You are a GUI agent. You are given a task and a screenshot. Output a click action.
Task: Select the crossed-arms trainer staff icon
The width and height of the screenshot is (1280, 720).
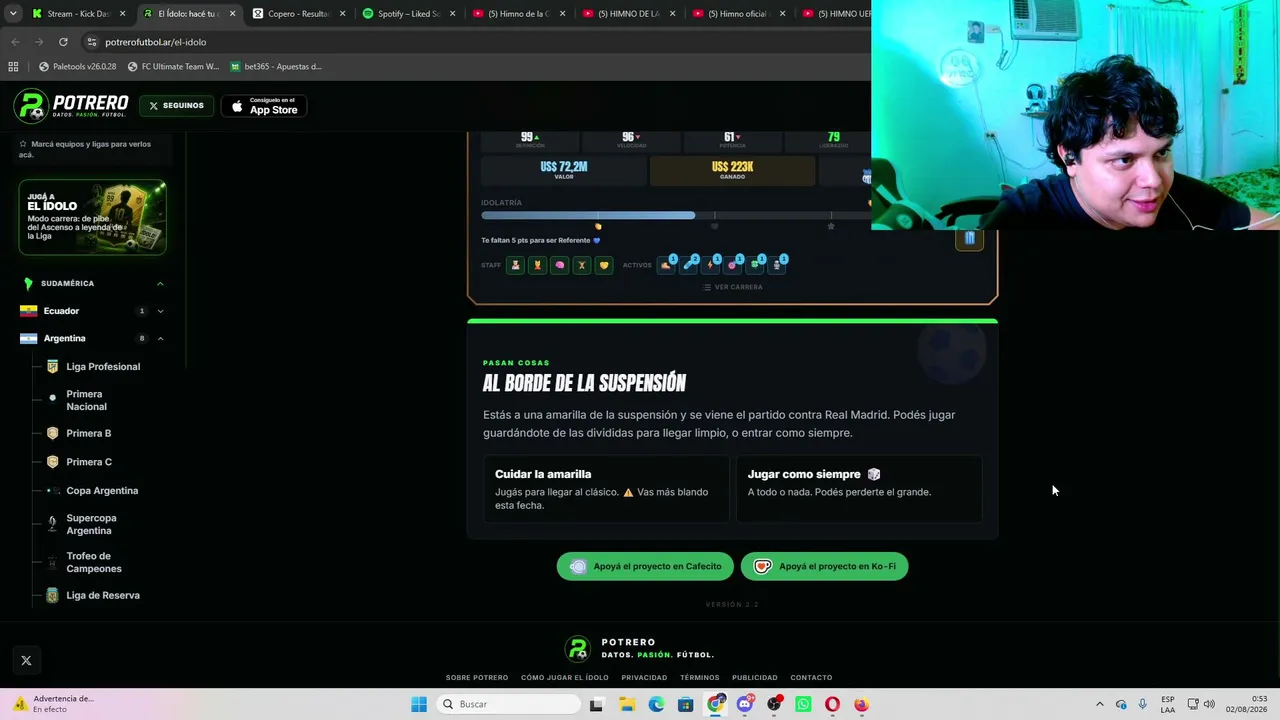(x=582, y=265)
